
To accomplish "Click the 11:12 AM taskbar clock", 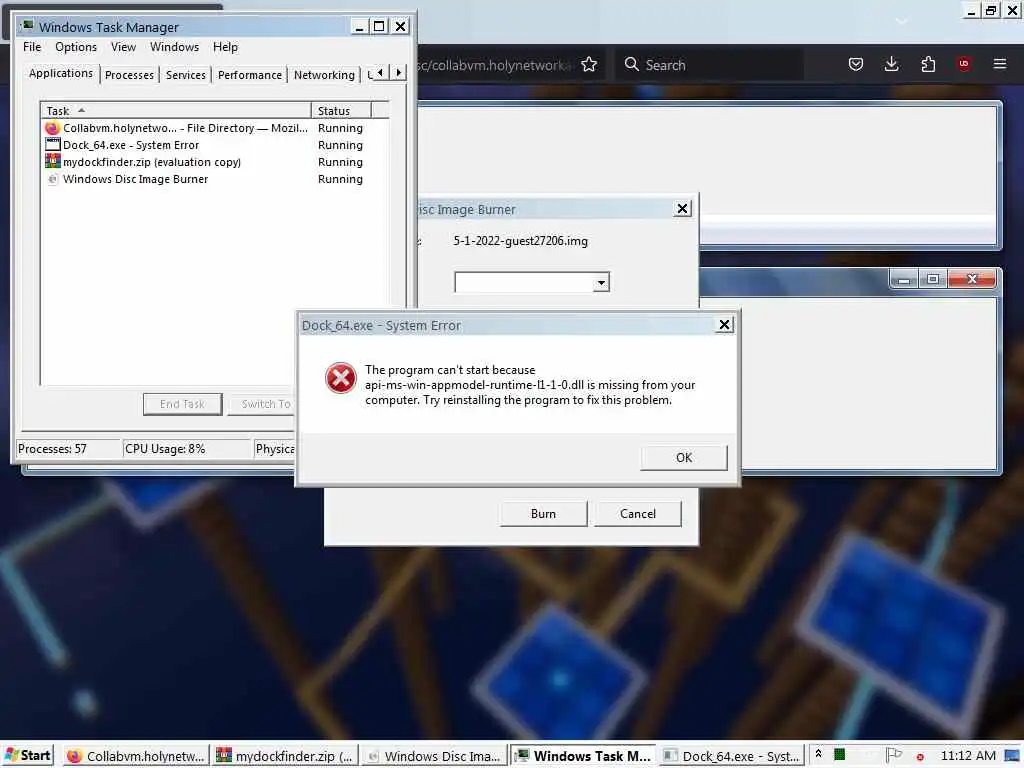I will point(968,756).
